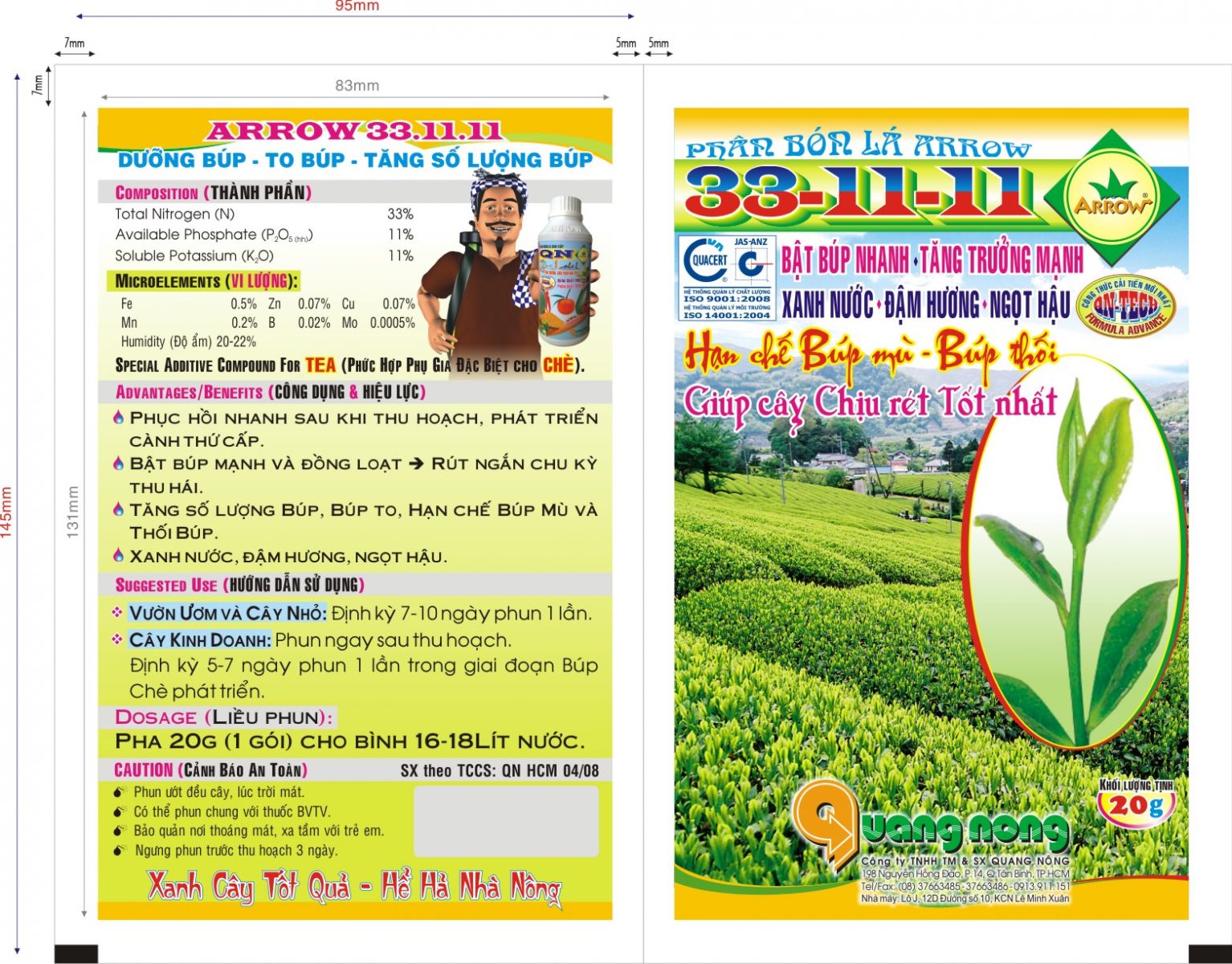
Task: Click the 33% nitrogen value
Action: coord(400,214)
